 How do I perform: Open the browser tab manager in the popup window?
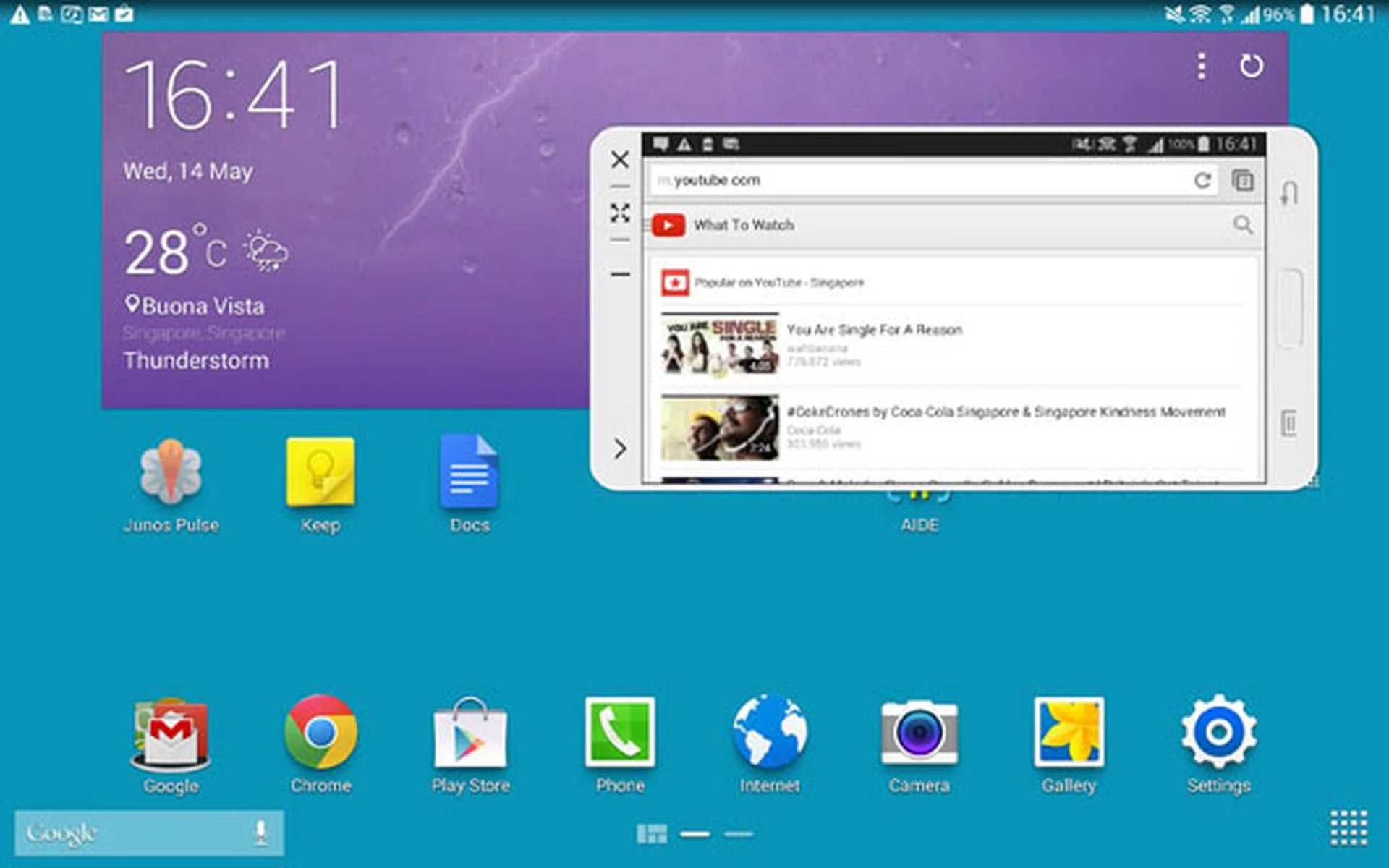click(x=1243, y=181)
